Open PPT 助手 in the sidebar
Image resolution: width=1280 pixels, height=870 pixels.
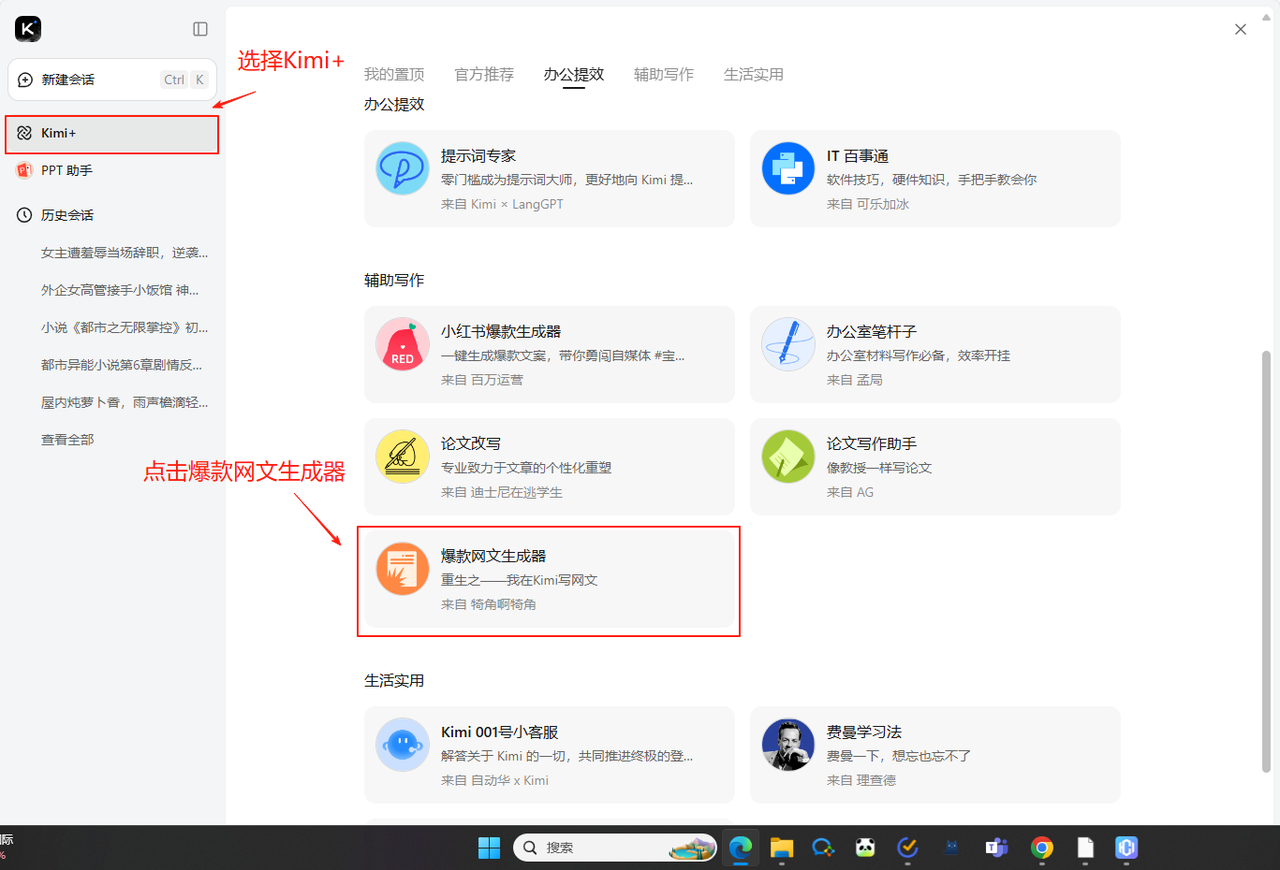112,171
